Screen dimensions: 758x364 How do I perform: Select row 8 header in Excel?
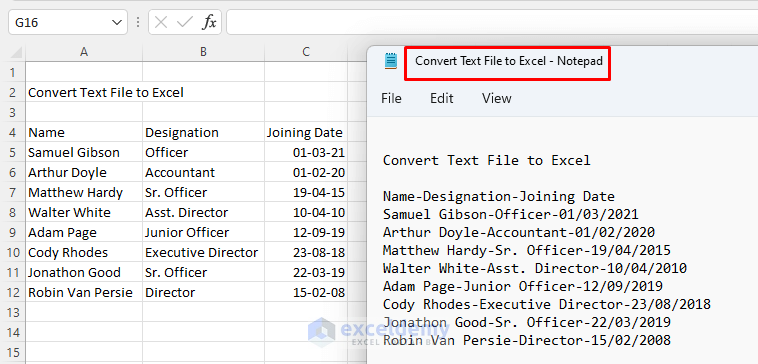[x=13, y=213]
